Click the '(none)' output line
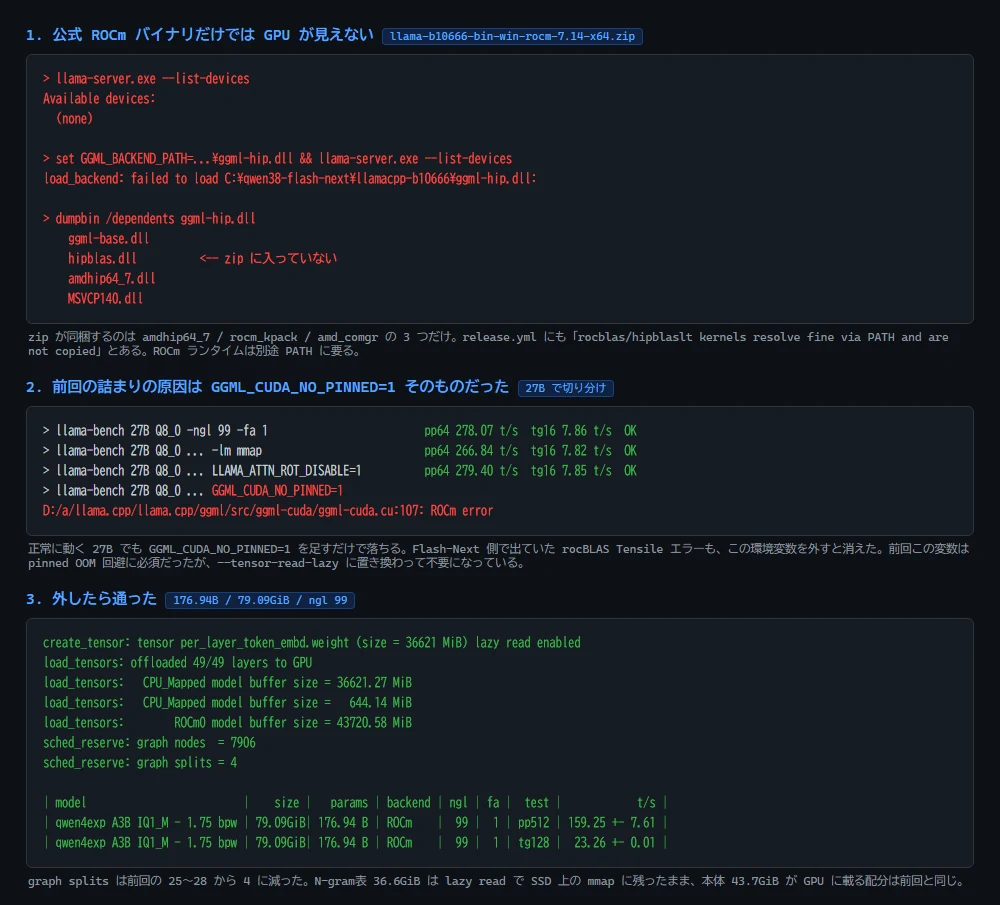The height and width of the screenshot is (905, 1000). pyautogui.click(x=74, y=119)
